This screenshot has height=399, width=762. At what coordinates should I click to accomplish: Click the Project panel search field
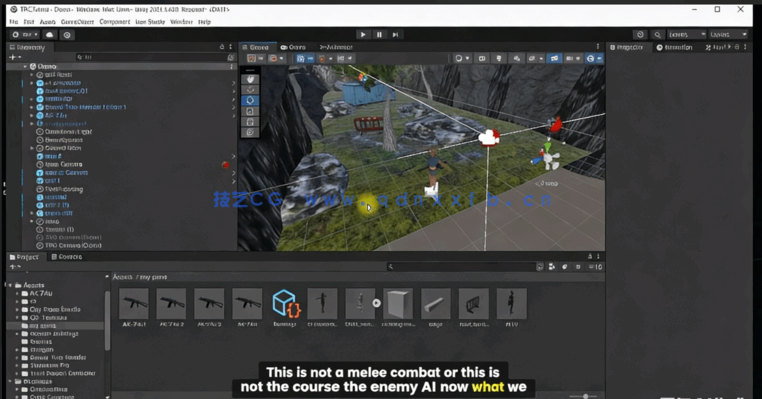[x=462, y=267]
